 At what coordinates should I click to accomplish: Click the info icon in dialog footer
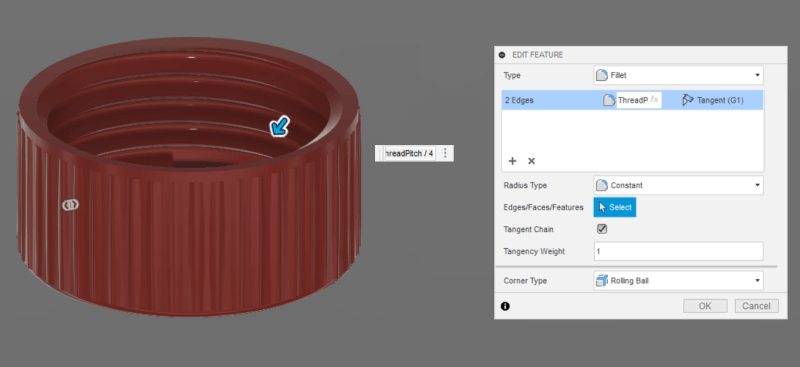(x=505, y=306)
